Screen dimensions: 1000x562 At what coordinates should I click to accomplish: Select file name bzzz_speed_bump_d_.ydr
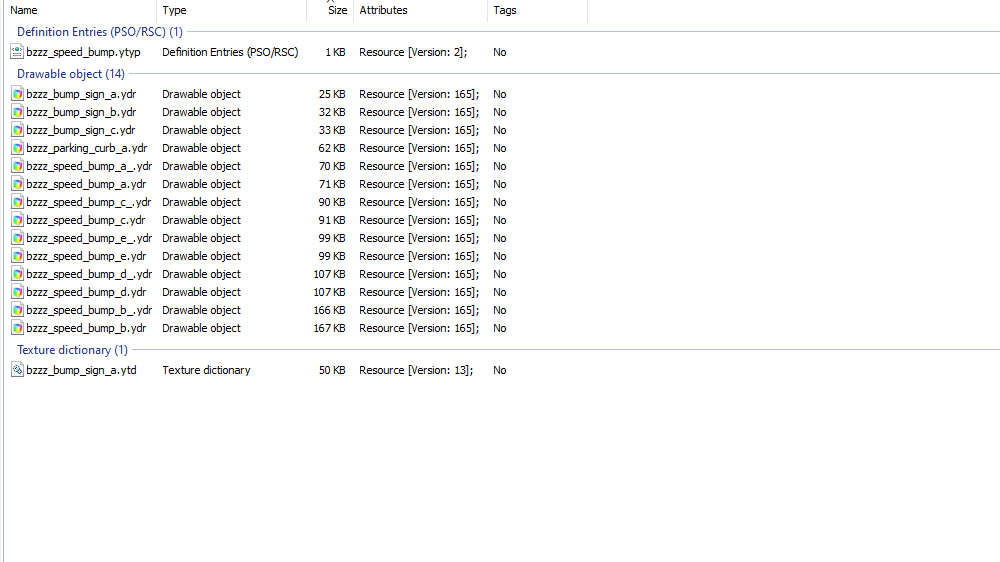pos(89,274)
